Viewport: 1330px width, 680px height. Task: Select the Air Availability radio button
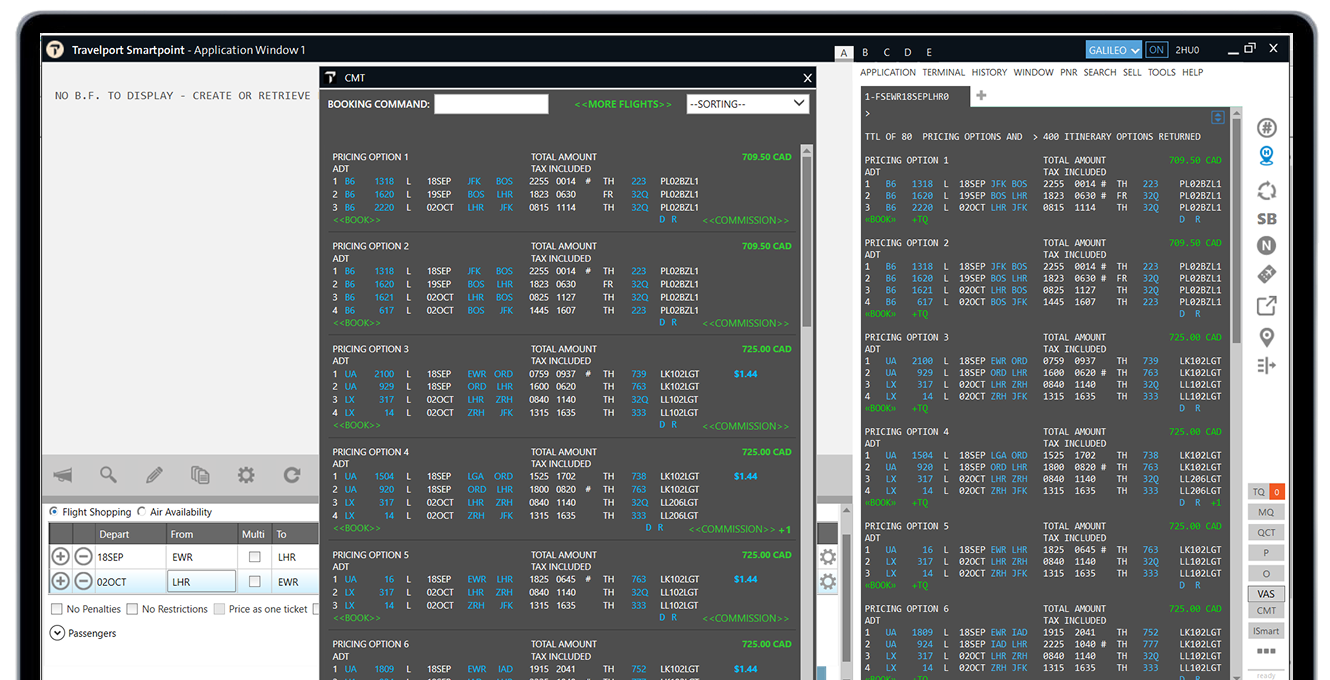(142, 512)
